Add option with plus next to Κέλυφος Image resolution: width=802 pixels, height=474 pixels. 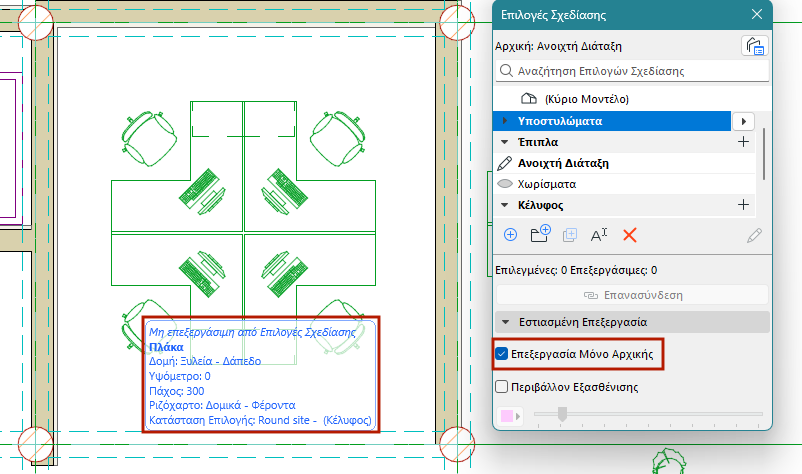click(743, 205)
